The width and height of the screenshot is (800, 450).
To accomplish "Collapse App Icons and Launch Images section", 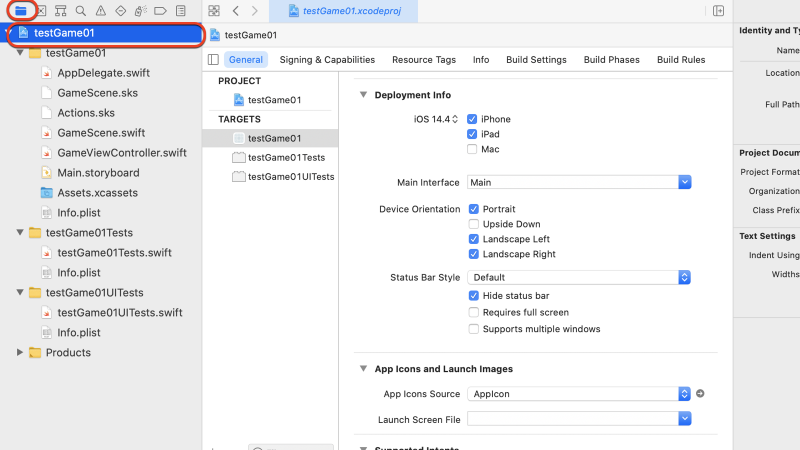I will click(363, 368).
